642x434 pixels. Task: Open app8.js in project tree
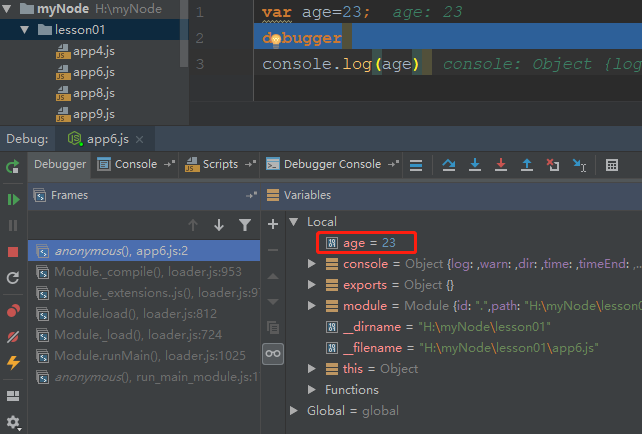click(85, 93)
